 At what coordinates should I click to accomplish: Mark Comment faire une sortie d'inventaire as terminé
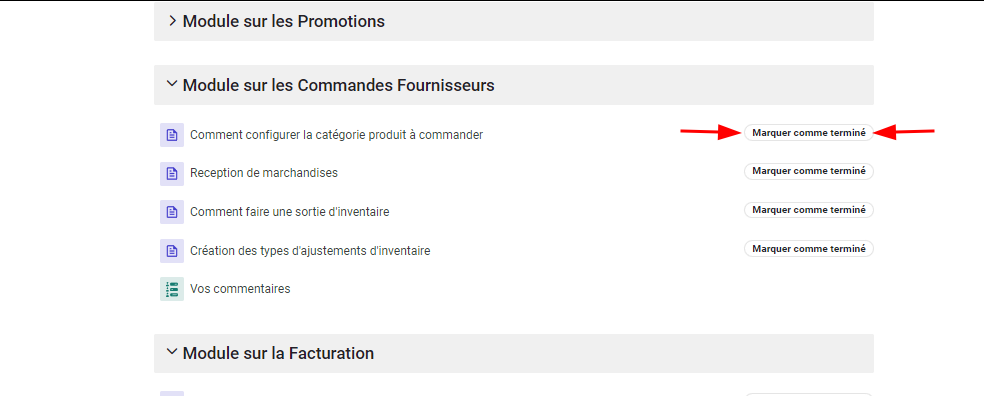(809, 210)
